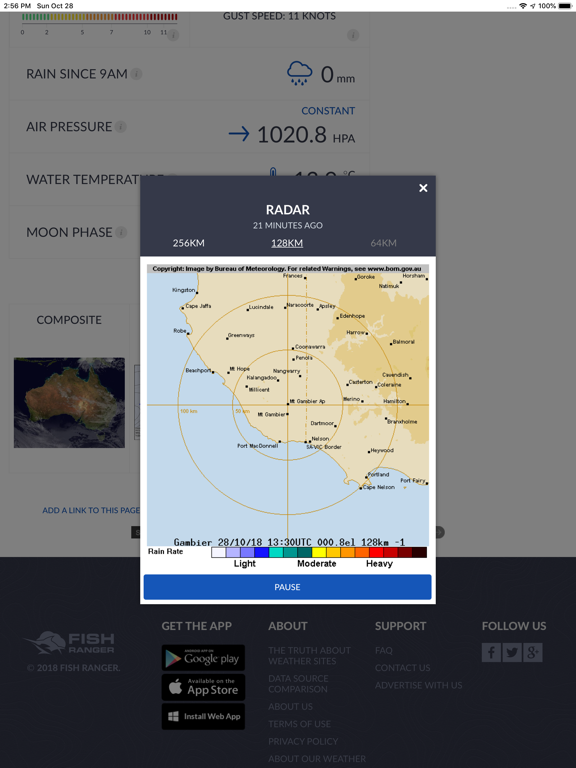Open the About Us footer link
The height and width of the screenshot is (768, 576).
point(290,707)
